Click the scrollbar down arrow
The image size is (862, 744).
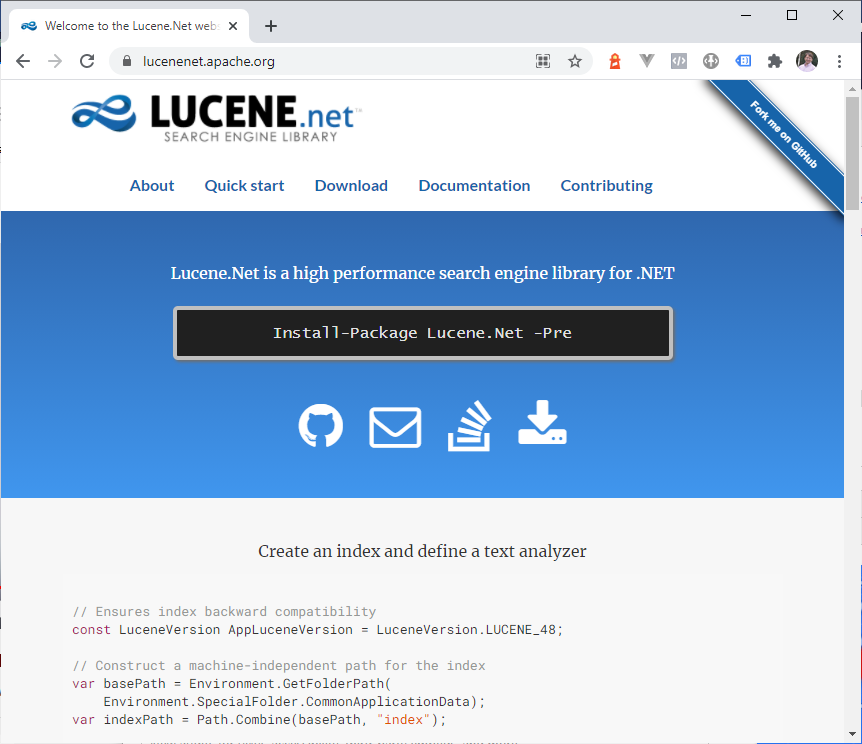[852, 734]
